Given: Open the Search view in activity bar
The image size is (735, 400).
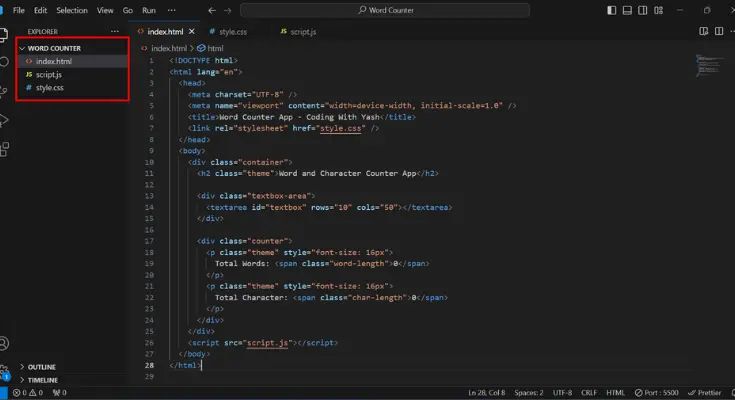Looking at the screenshot, I should point(4,62).
